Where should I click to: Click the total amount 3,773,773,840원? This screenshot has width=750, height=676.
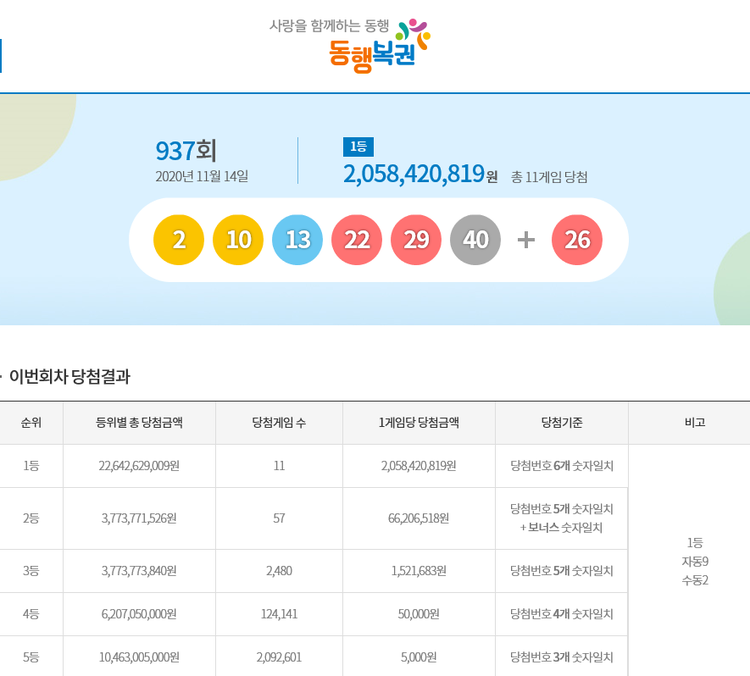(x=139, y=571)
